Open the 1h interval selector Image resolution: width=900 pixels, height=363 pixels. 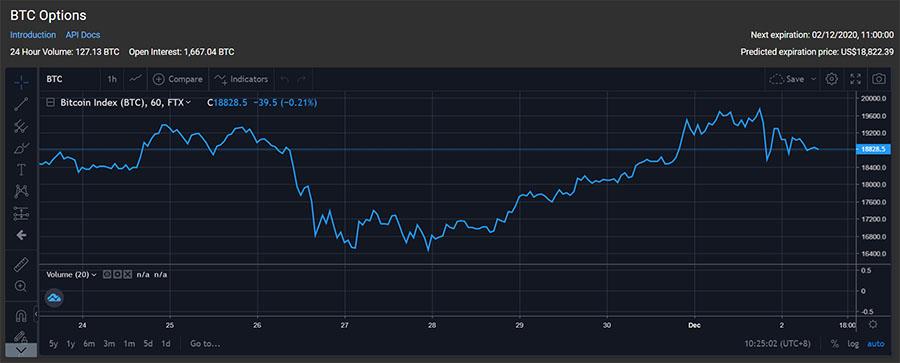pos(112,79)
